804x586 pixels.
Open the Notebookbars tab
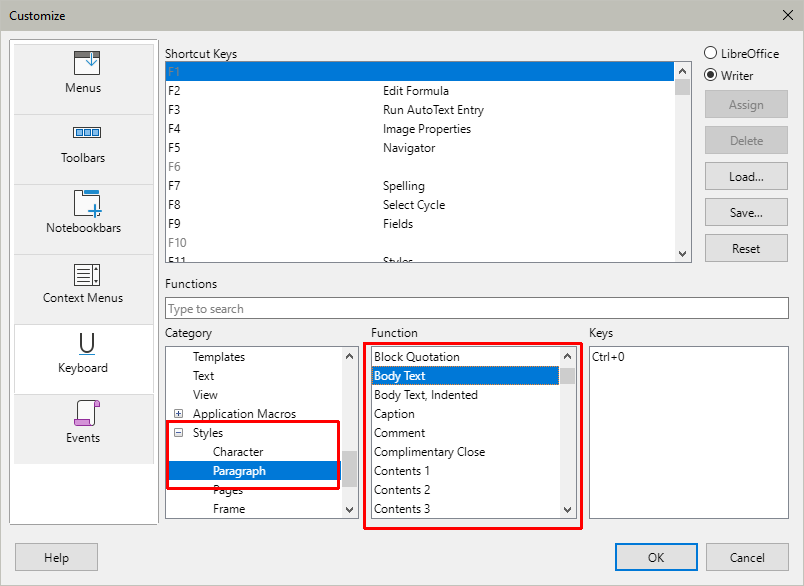(x=84, y=219)
